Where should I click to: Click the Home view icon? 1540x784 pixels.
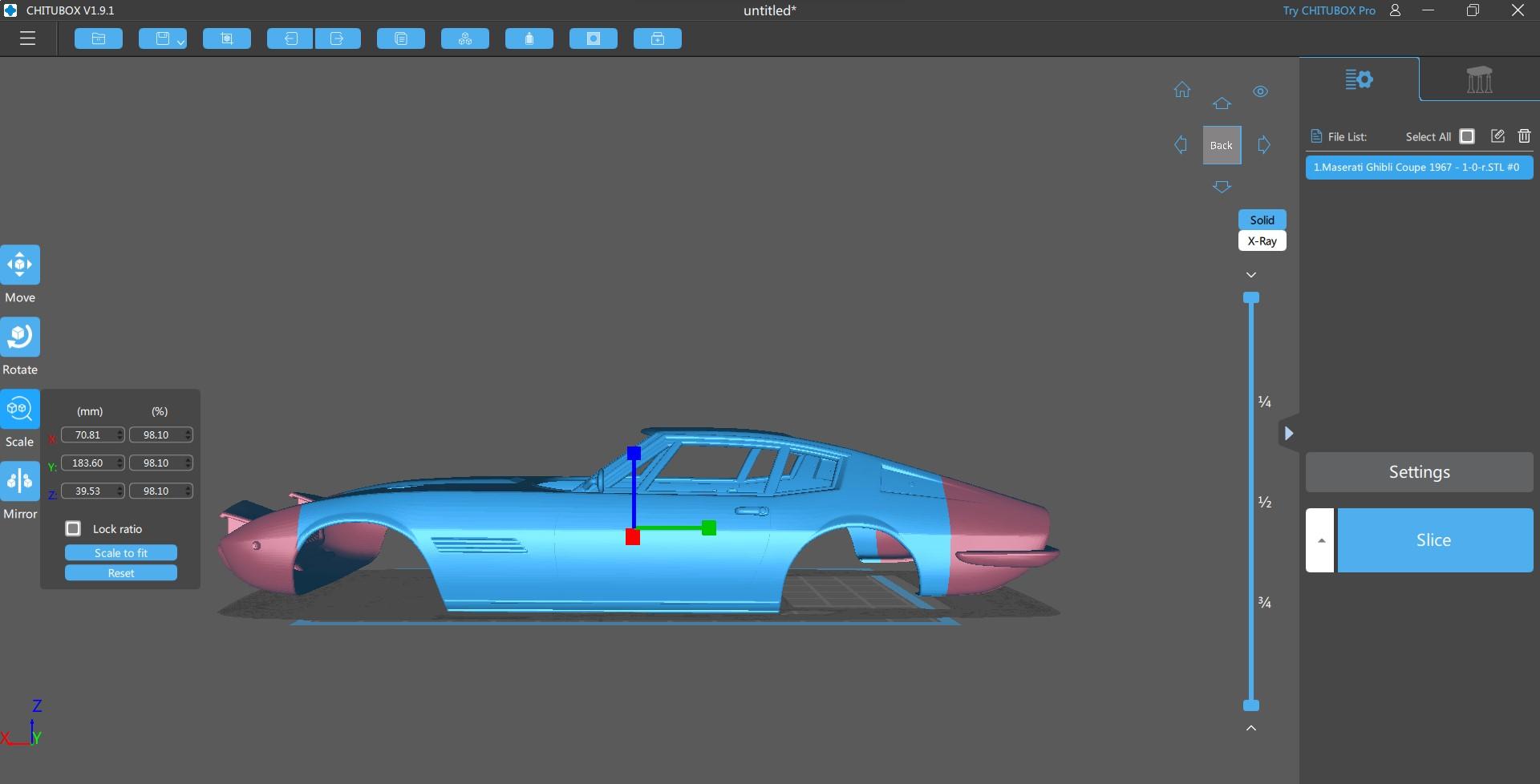coord(1182,90)
